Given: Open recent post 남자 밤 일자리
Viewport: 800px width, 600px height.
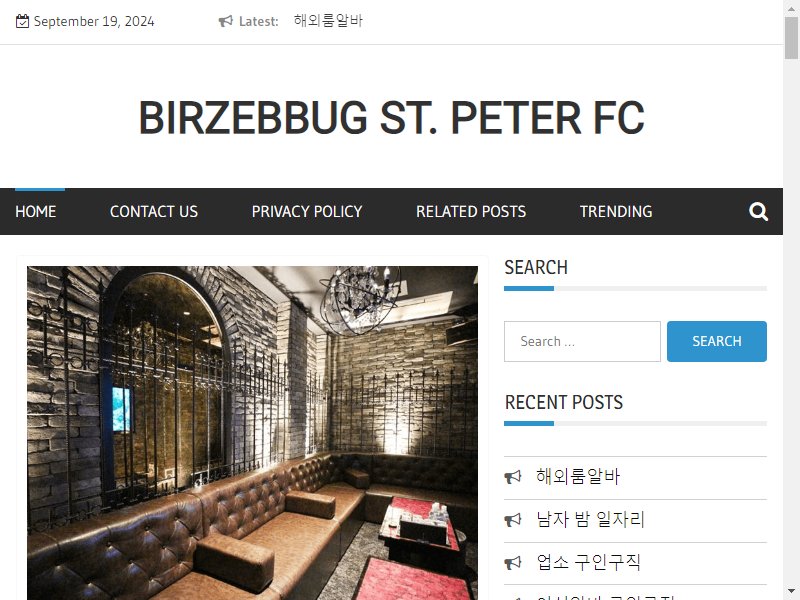Looking at the screenshot, I should [590, 519].
